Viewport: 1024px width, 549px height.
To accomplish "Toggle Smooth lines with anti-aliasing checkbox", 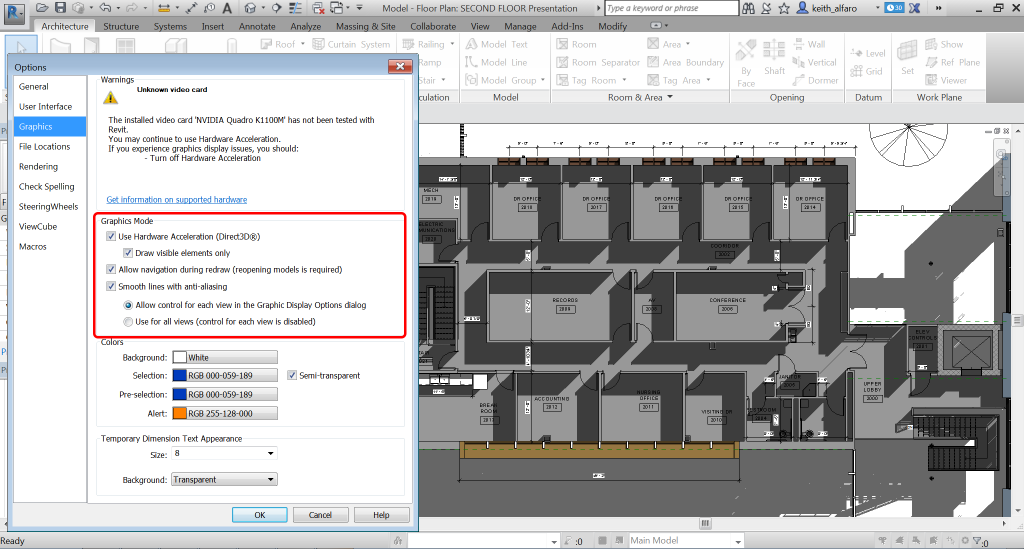I will click(111, 287).
